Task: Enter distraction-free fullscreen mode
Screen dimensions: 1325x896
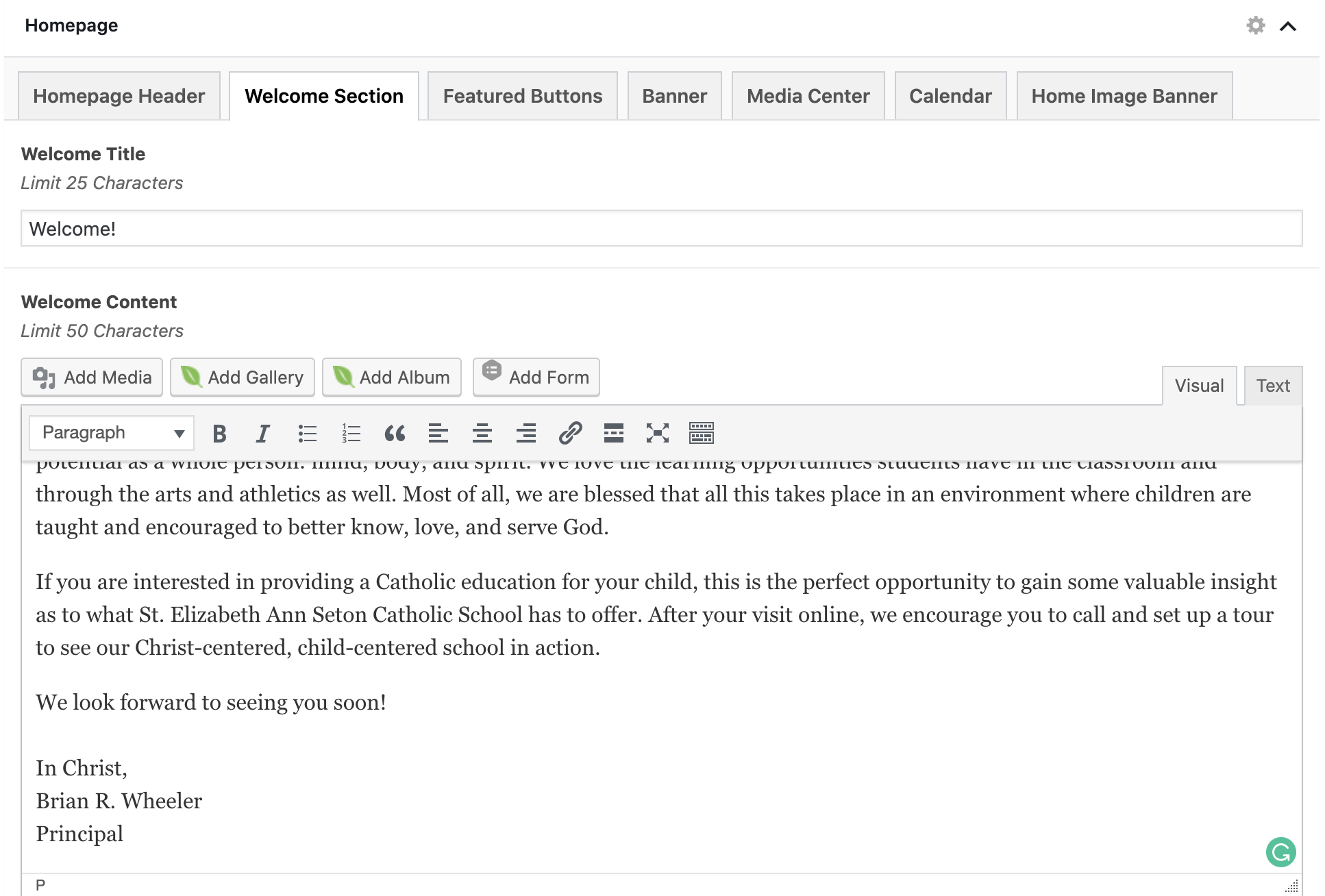Action: coord(658,433)
